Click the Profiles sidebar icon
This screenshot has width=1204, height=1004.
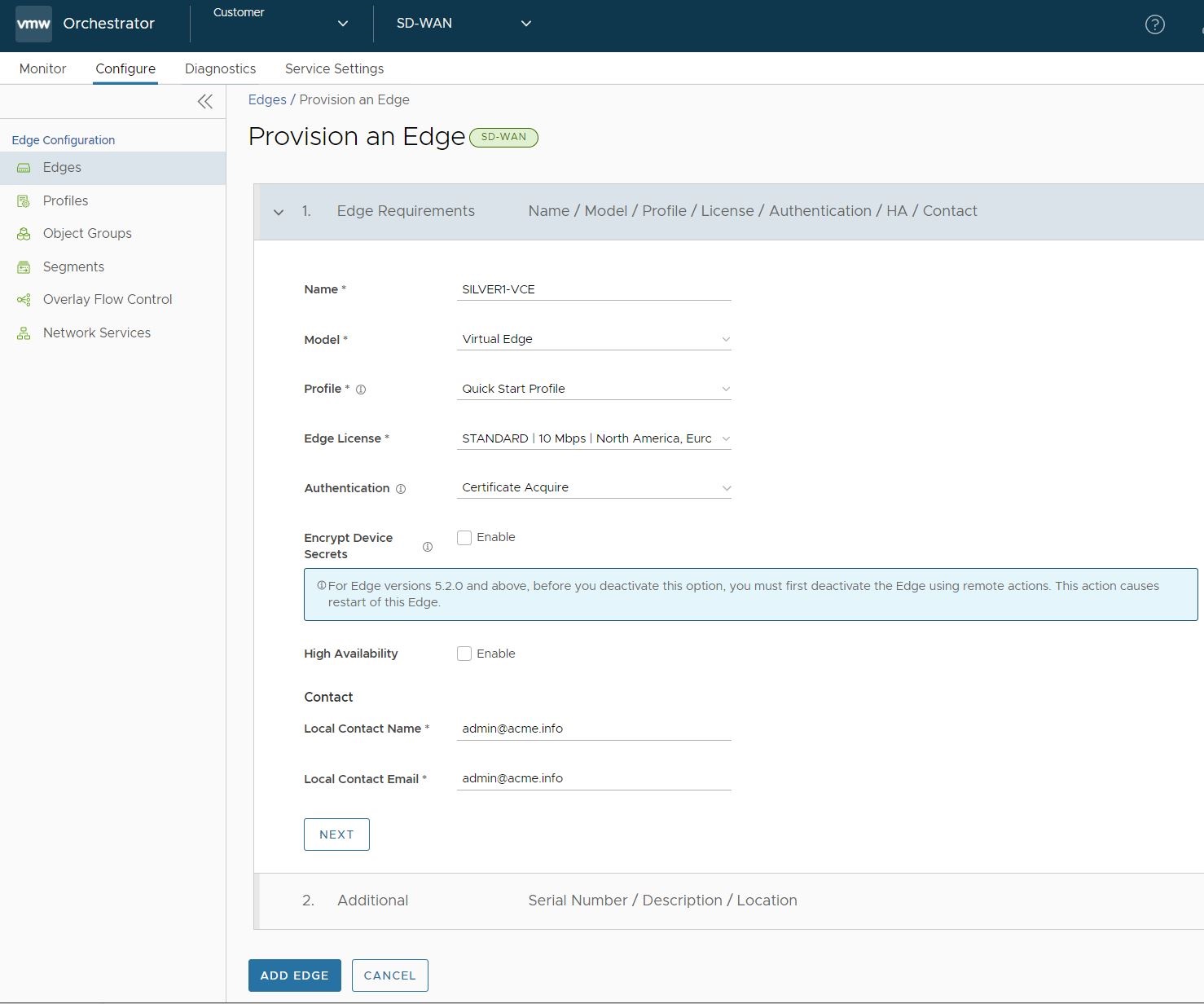(24, 200)
